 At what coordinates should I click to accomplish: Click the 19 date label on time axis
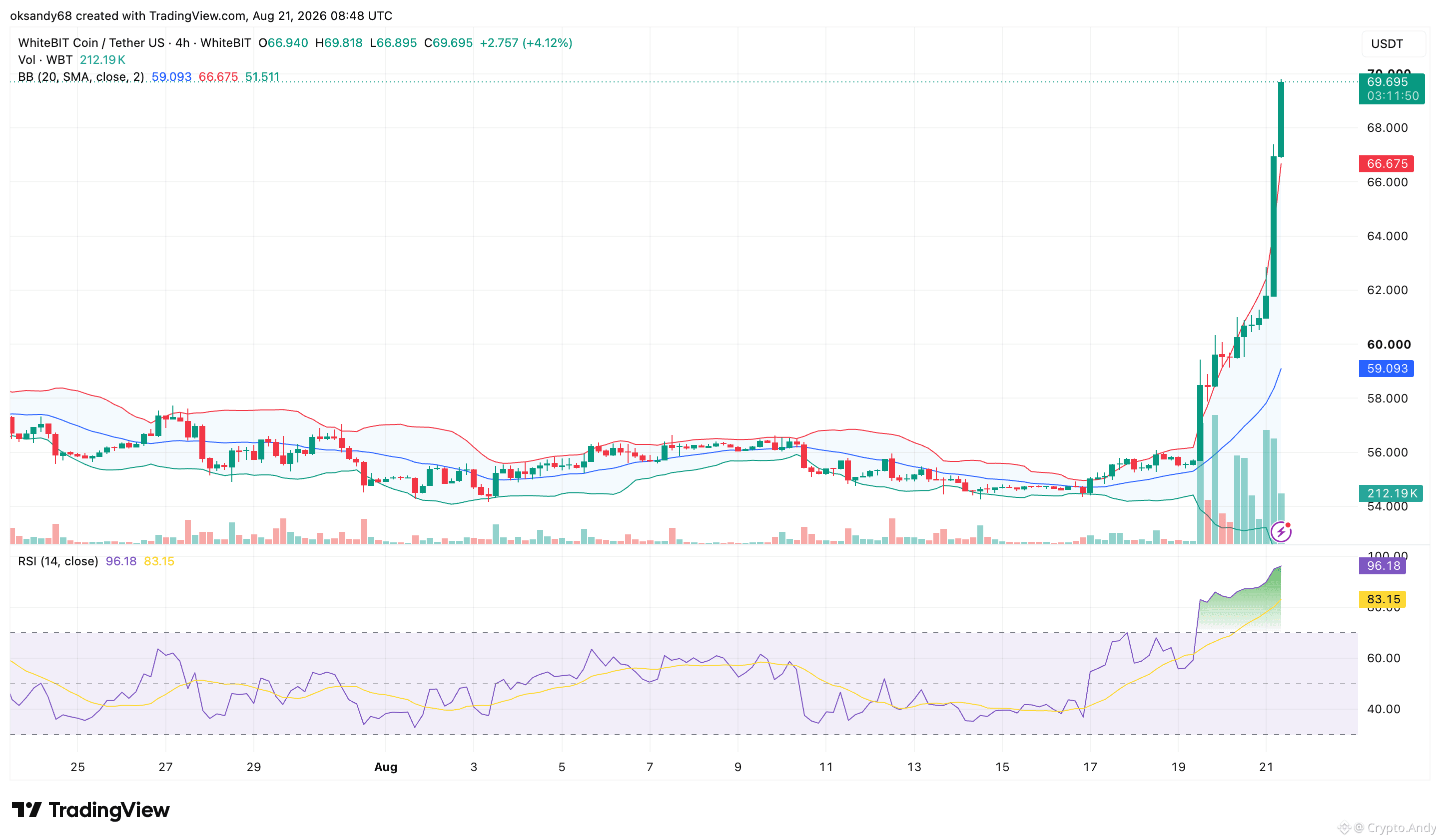[x=1178, y=768]
